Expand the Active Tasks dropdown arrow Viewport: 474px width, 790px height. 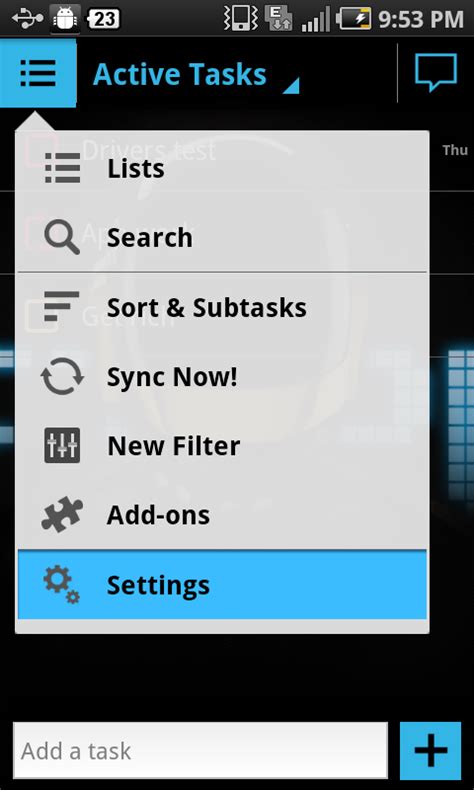291,86
